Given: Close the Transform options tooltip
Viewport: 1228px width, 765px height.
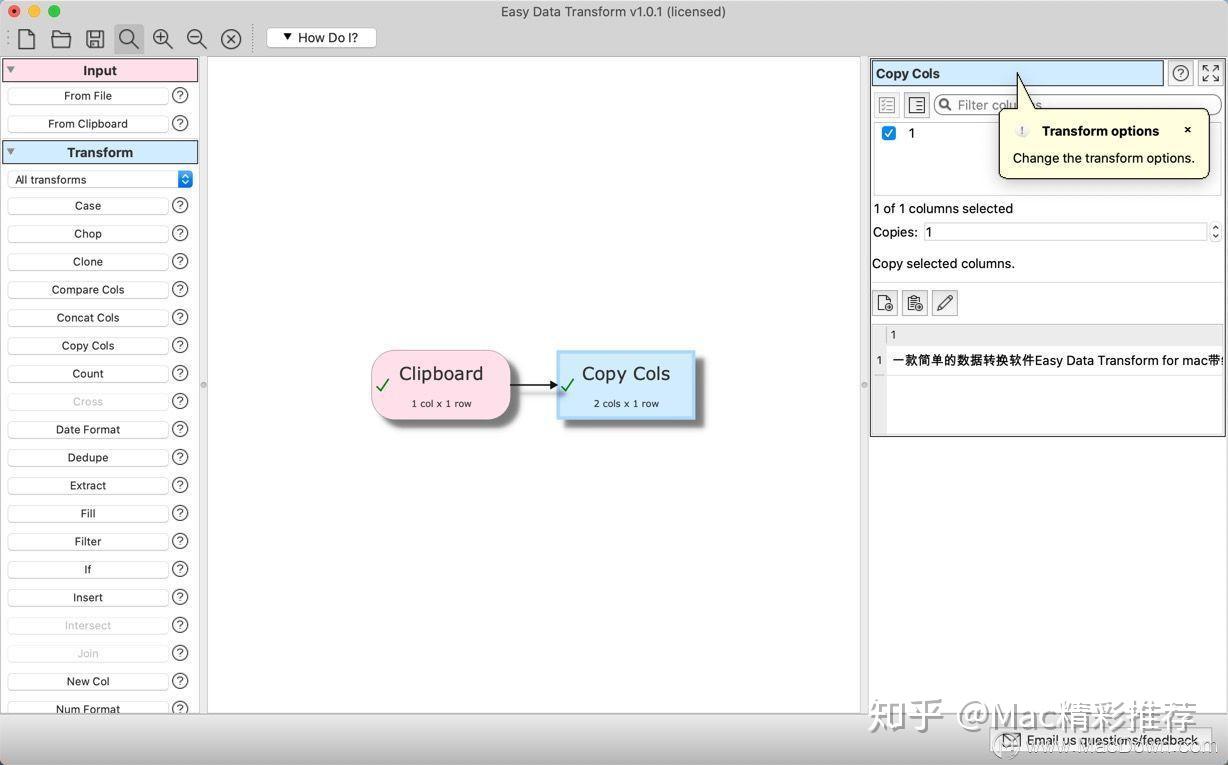Looking at the screenshot, I should (x=1188, y=130).
